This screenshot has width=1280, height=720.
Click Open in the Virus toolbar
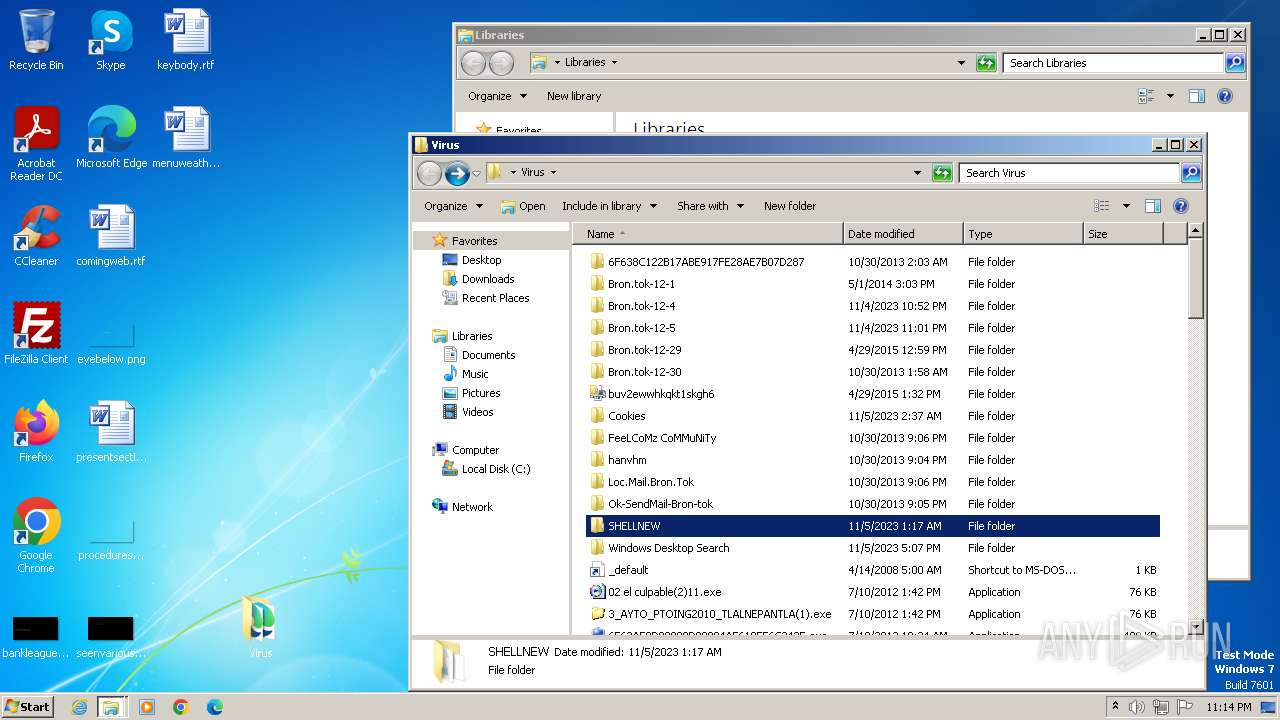click(x=523, y=206)
